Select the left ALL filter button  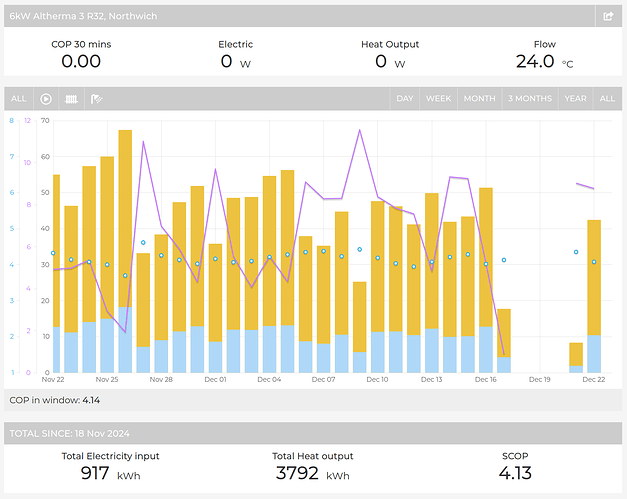pyautogui.click(x=18, y=99)
